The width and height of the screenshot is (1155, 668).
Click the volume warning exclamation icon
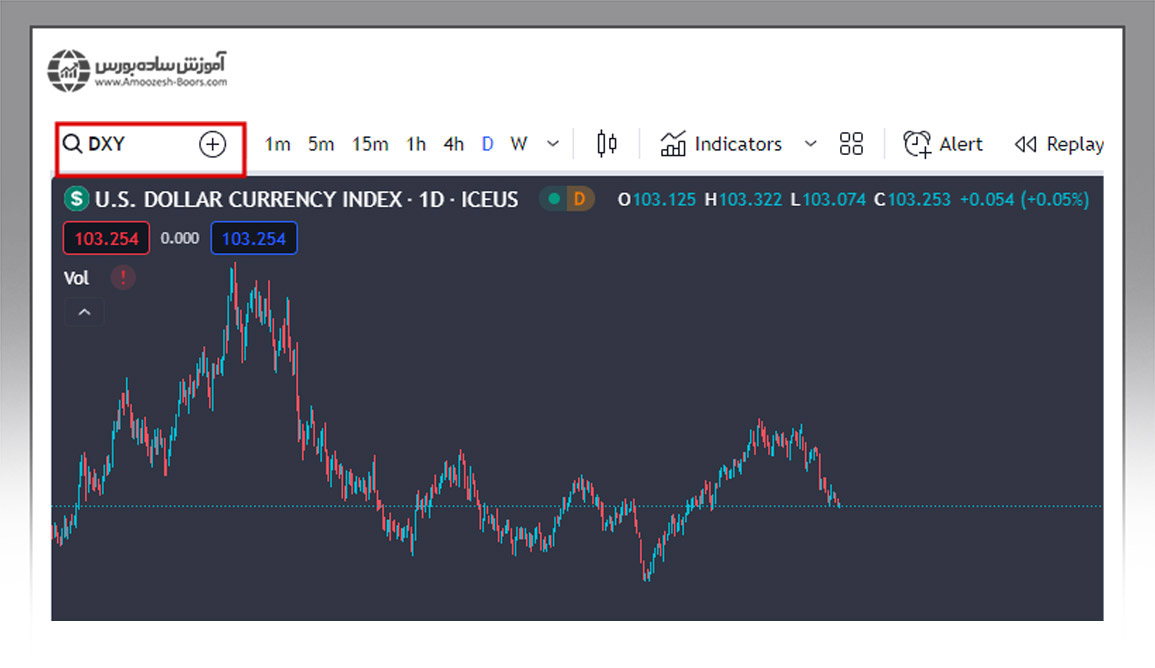(x=123, y=278)
